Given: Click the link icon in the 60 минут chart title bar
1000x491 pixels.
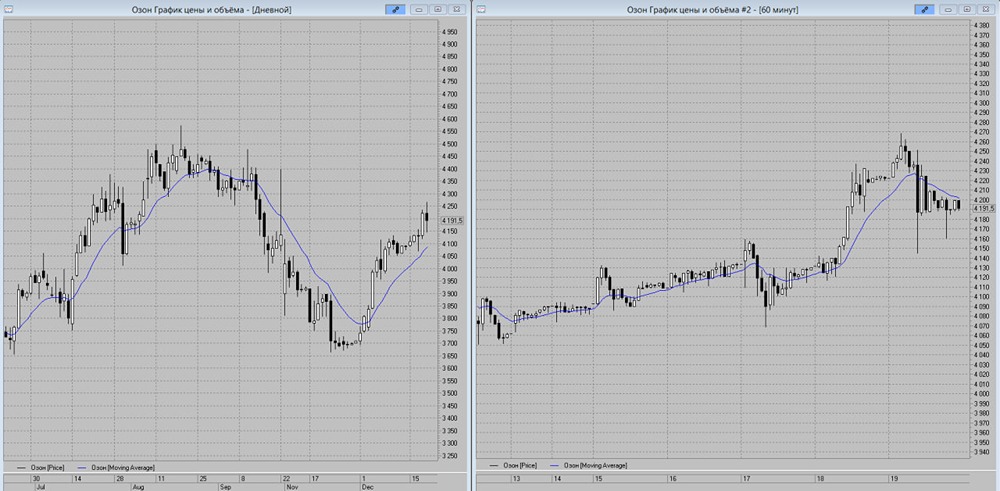Looking at the screenshot, I should 924,10.
